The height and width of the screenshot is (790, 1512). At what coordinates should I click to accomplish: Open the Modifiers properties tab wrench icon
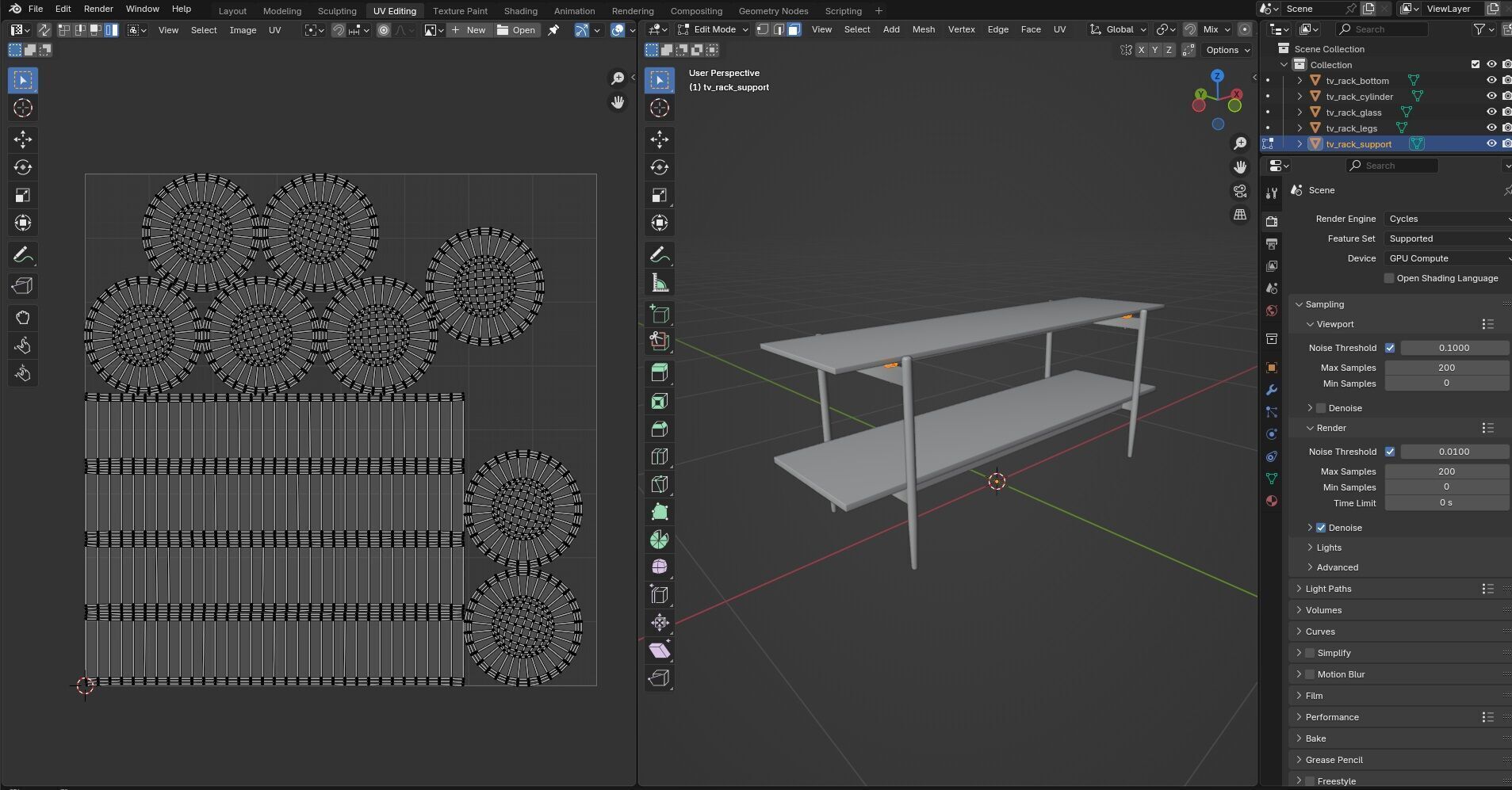point(1272,390)
